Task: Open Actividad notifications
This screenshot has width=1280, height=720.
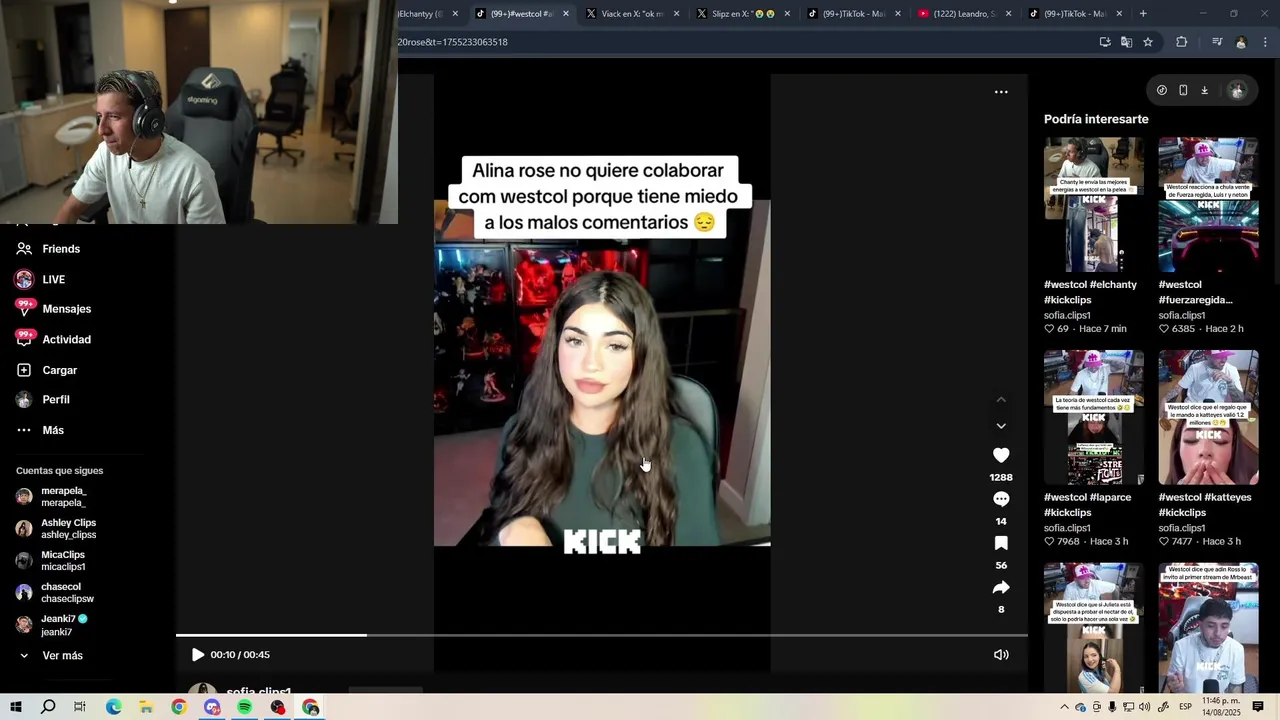Action: [x=65, y=340]
